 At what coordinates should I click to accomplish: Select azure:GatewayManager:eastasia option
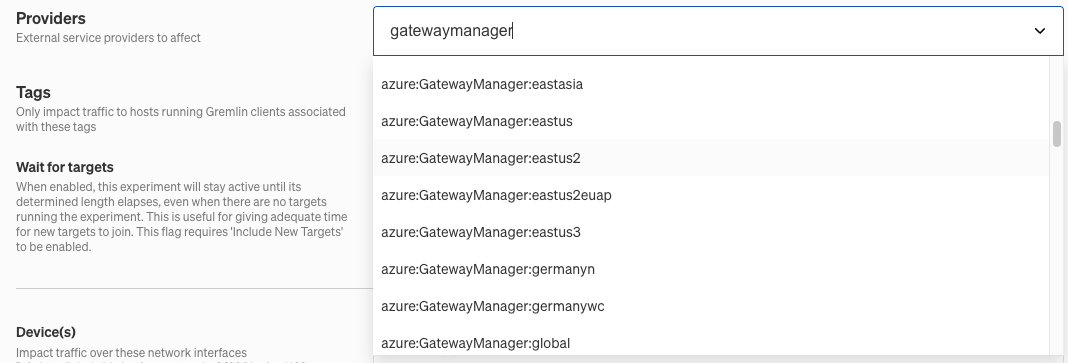click(710, 84)
